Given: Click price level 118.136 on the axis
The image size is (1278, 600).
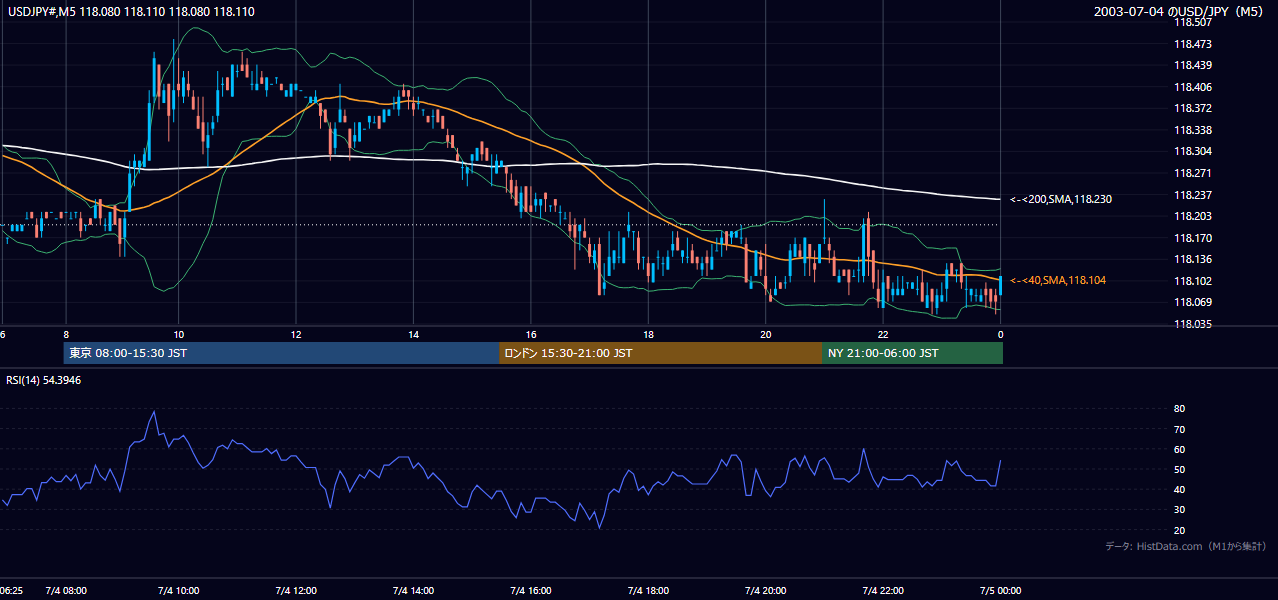Looking at the screenshot, I should (1193, 259).
